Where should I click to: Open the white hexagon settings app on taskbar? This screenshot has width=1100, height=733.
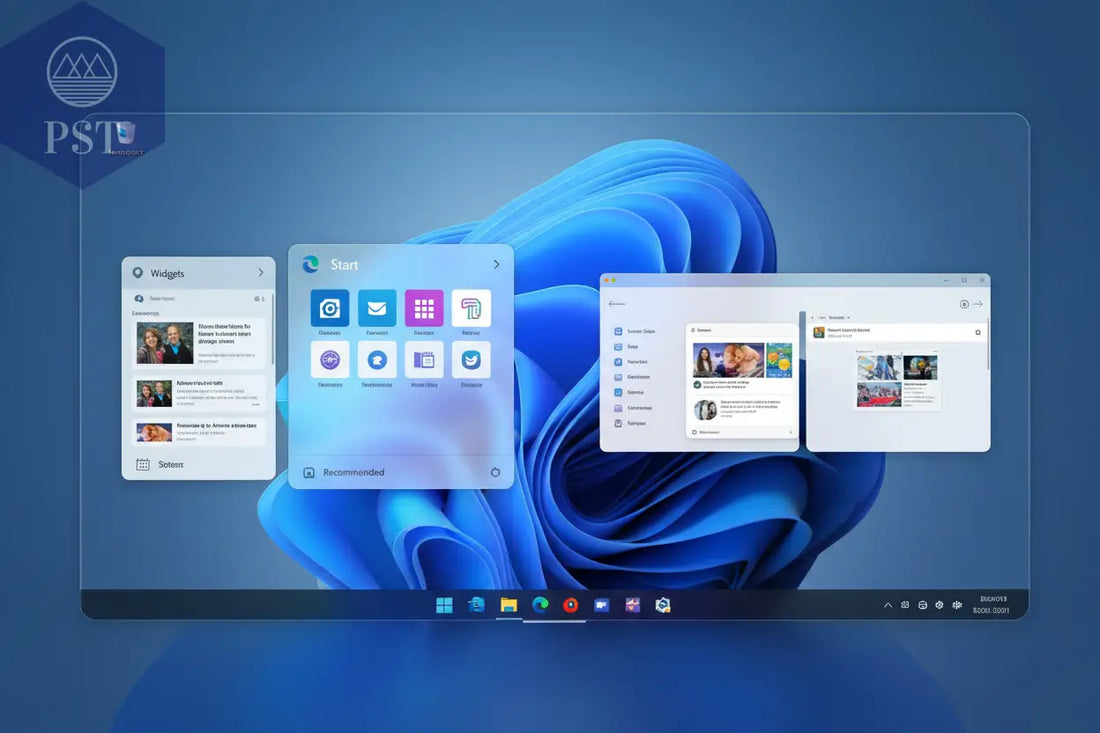(x=663, y=605)
